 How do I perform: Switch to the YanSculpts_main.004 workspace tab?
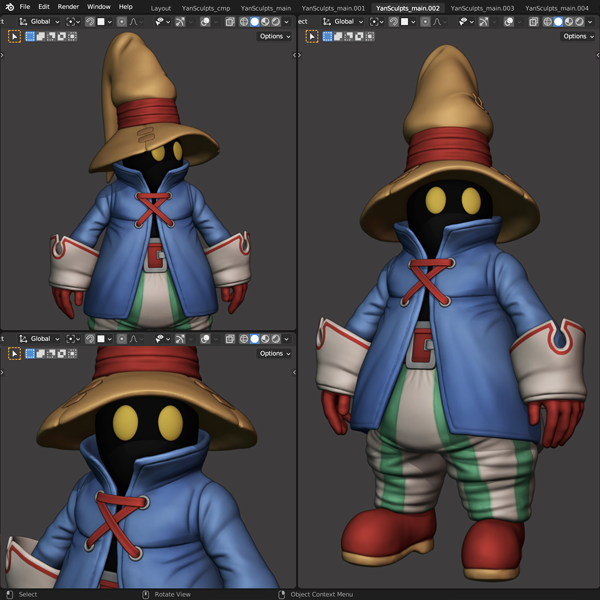[557, 8]
